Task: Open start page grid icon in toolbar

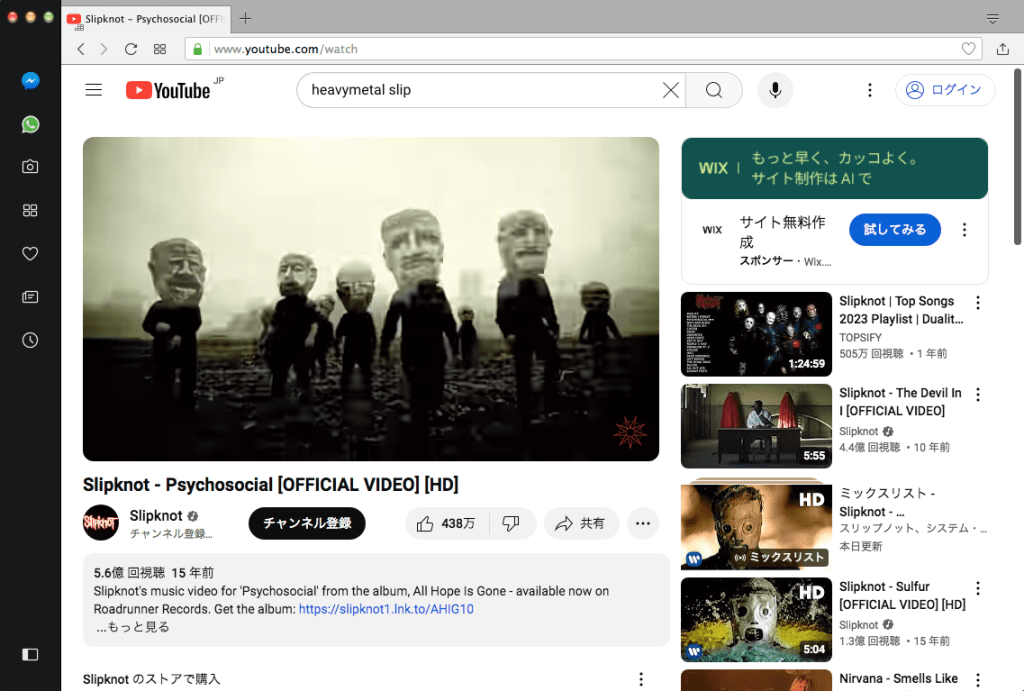Action: pos(160,49)
